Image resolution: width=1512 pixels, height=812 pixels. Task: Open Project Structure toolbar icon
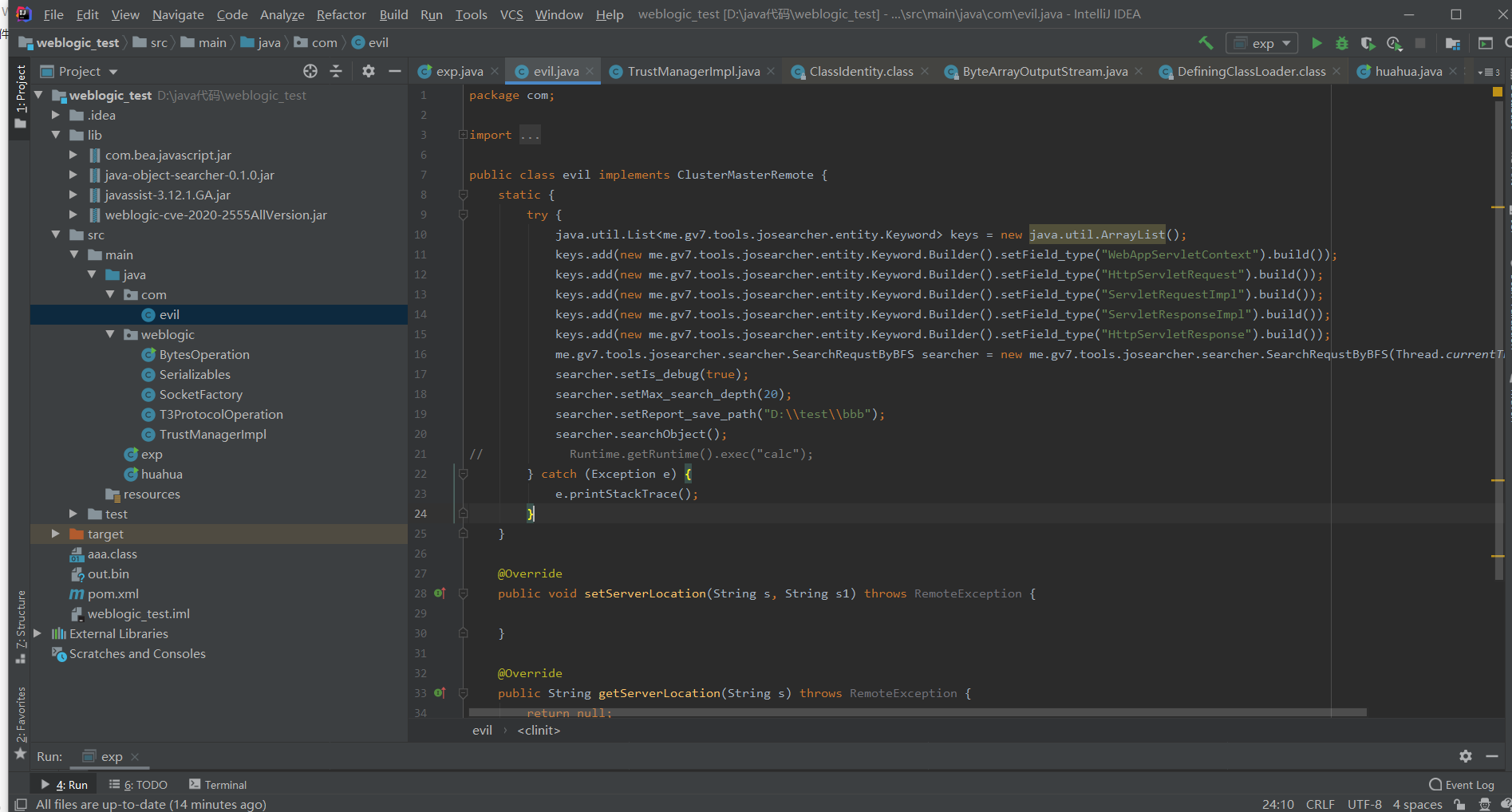[x=1452, y=43]
